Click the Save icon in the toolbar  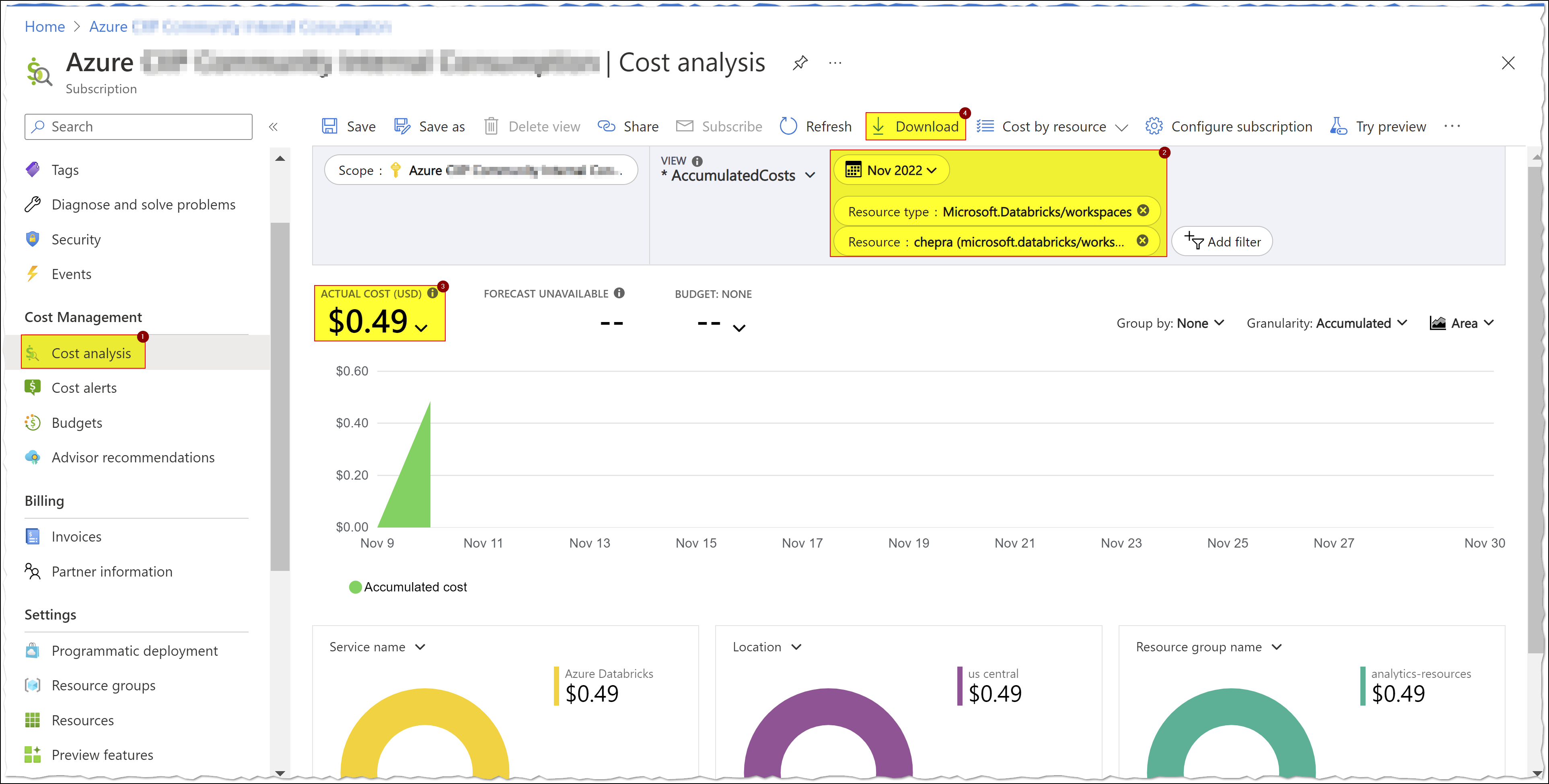point(330,126)
